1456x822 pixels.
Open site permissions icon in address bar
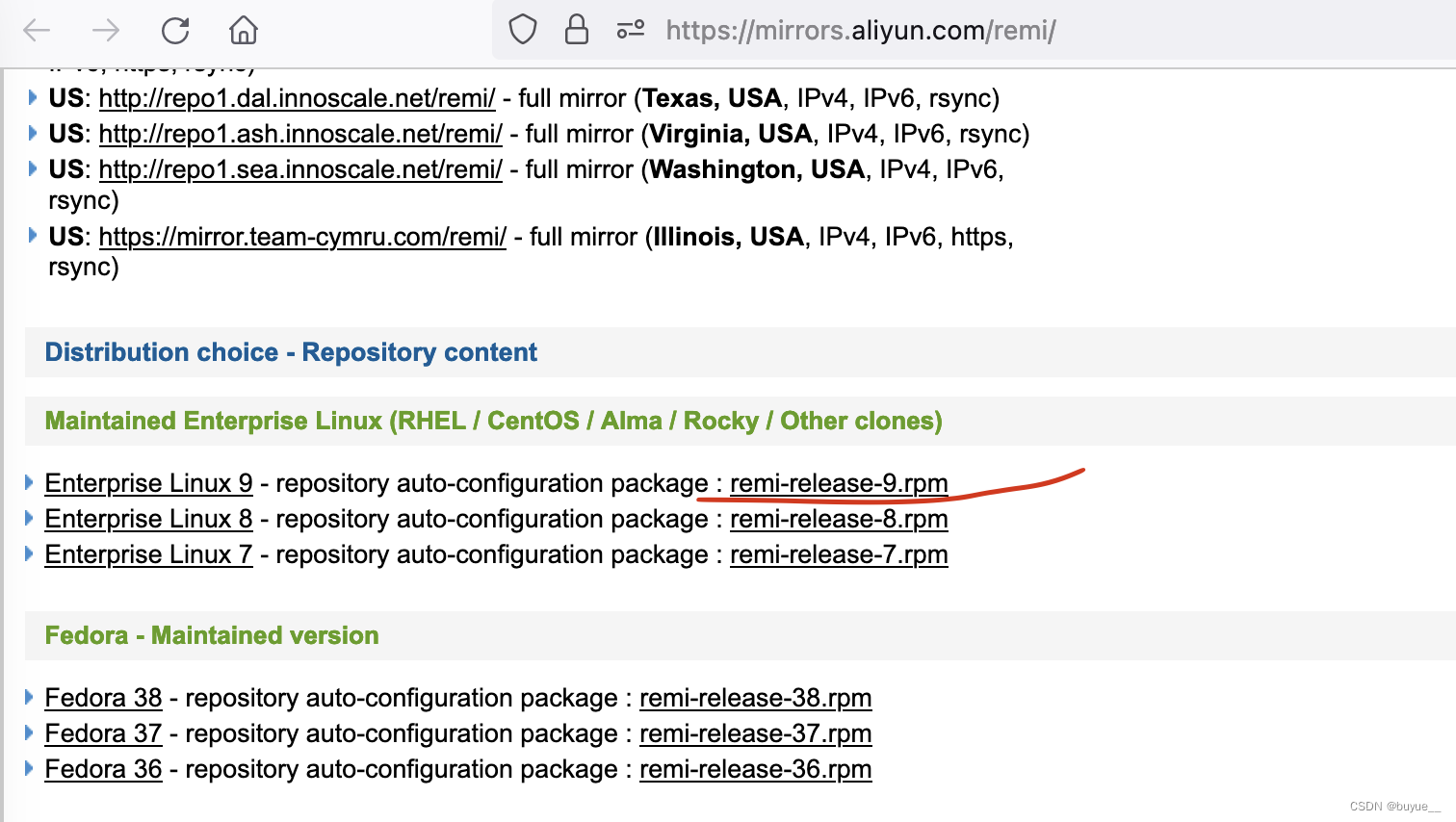[x=631, y=30]
